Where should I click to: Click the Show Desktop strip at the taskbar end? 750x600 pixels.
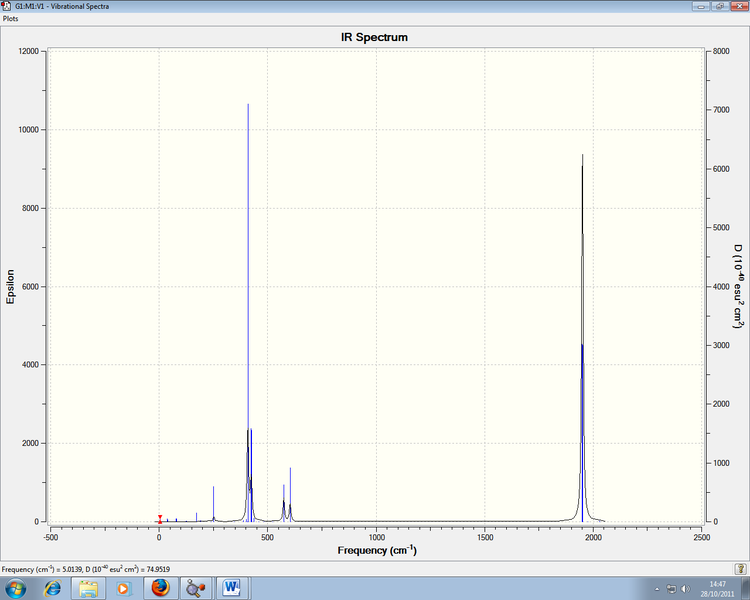pyautogui.click(x=747, y=588)
